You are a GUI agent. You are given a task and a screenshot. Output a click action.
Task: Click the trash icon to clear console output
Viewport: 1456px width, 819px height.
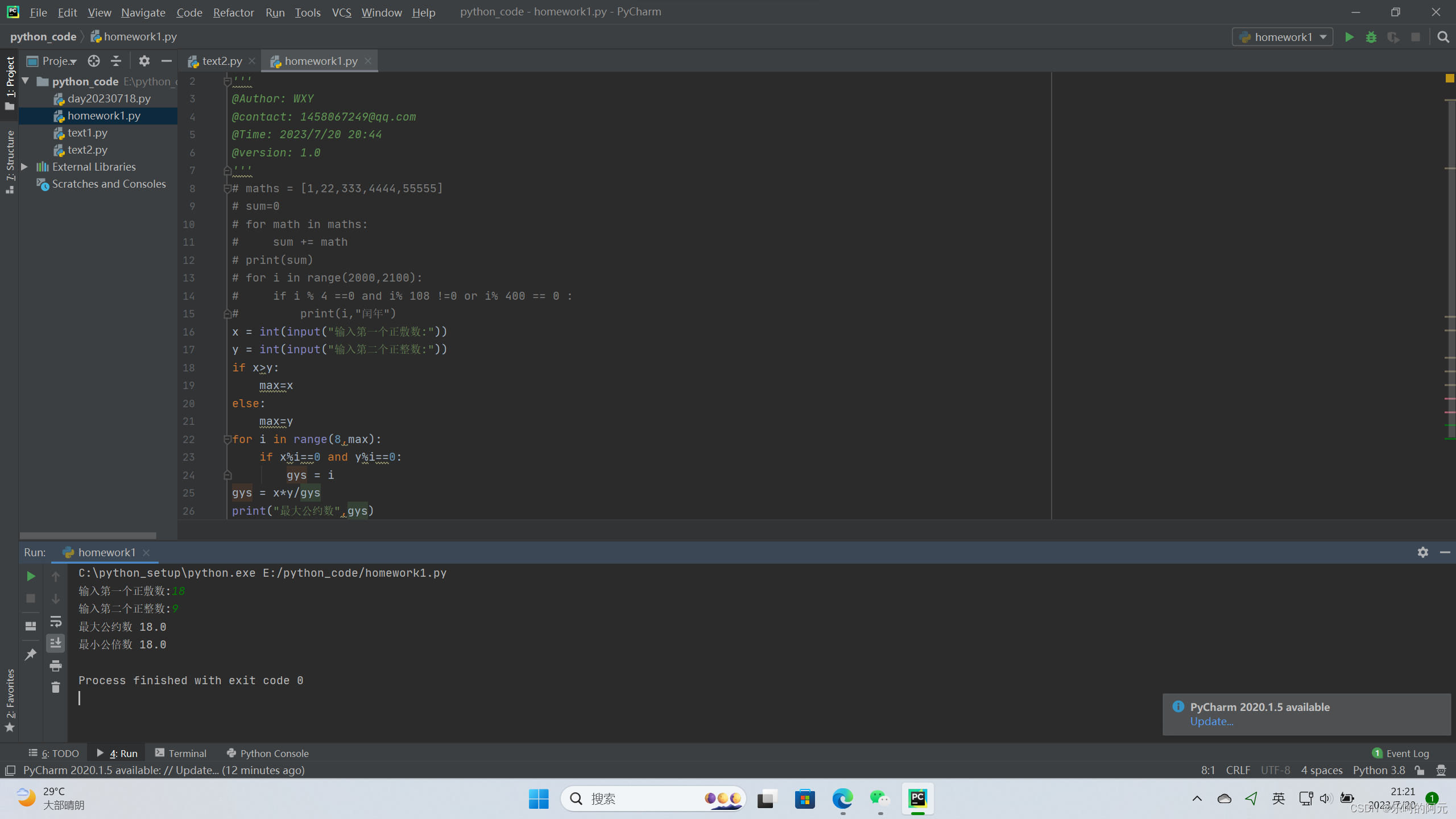[x=56, y=688]
